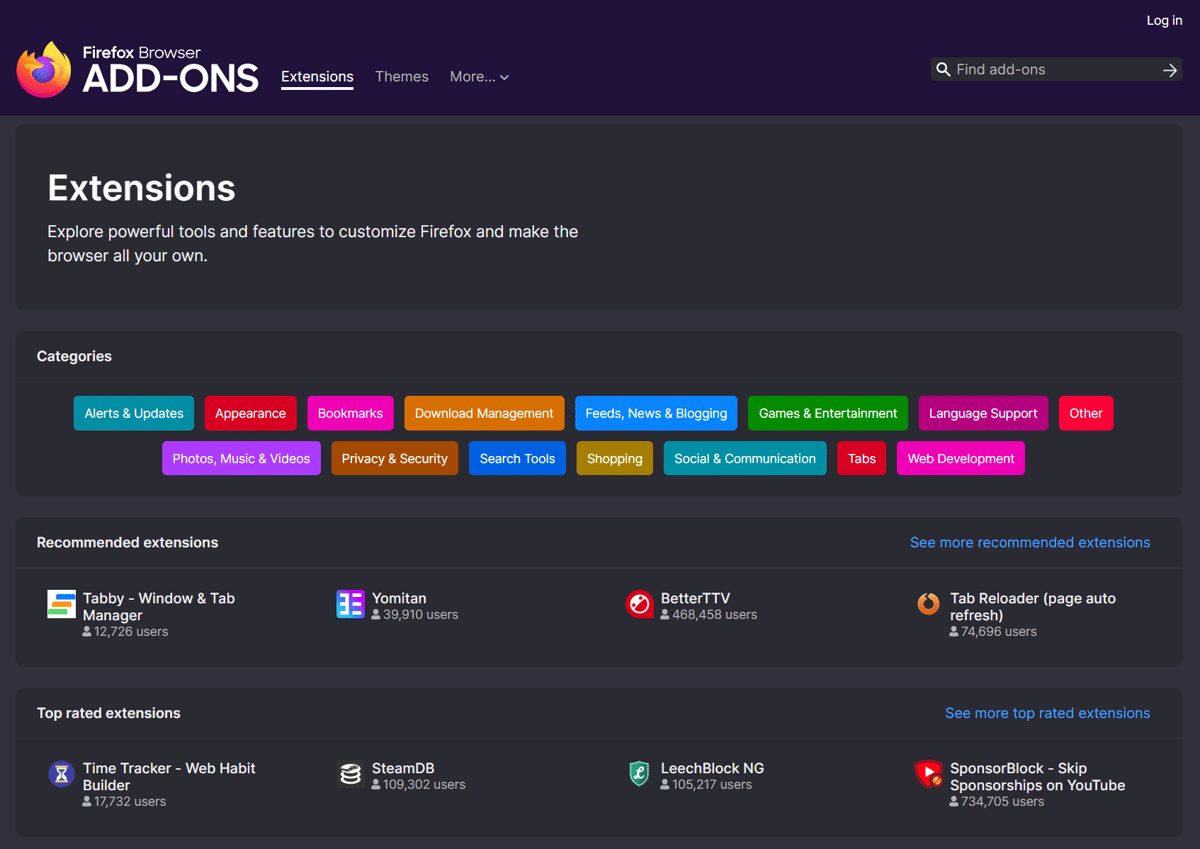Click the 74,696 users text
Image resolution: width=1200 pixels, height=849 pixels.
[x=999, y=632]
